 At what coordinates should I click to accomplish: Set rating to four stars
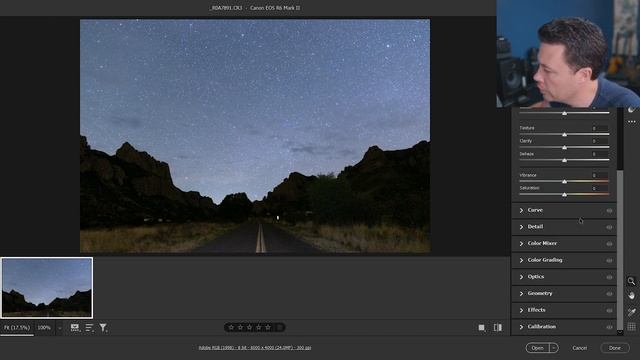click(x=259, y=327)
